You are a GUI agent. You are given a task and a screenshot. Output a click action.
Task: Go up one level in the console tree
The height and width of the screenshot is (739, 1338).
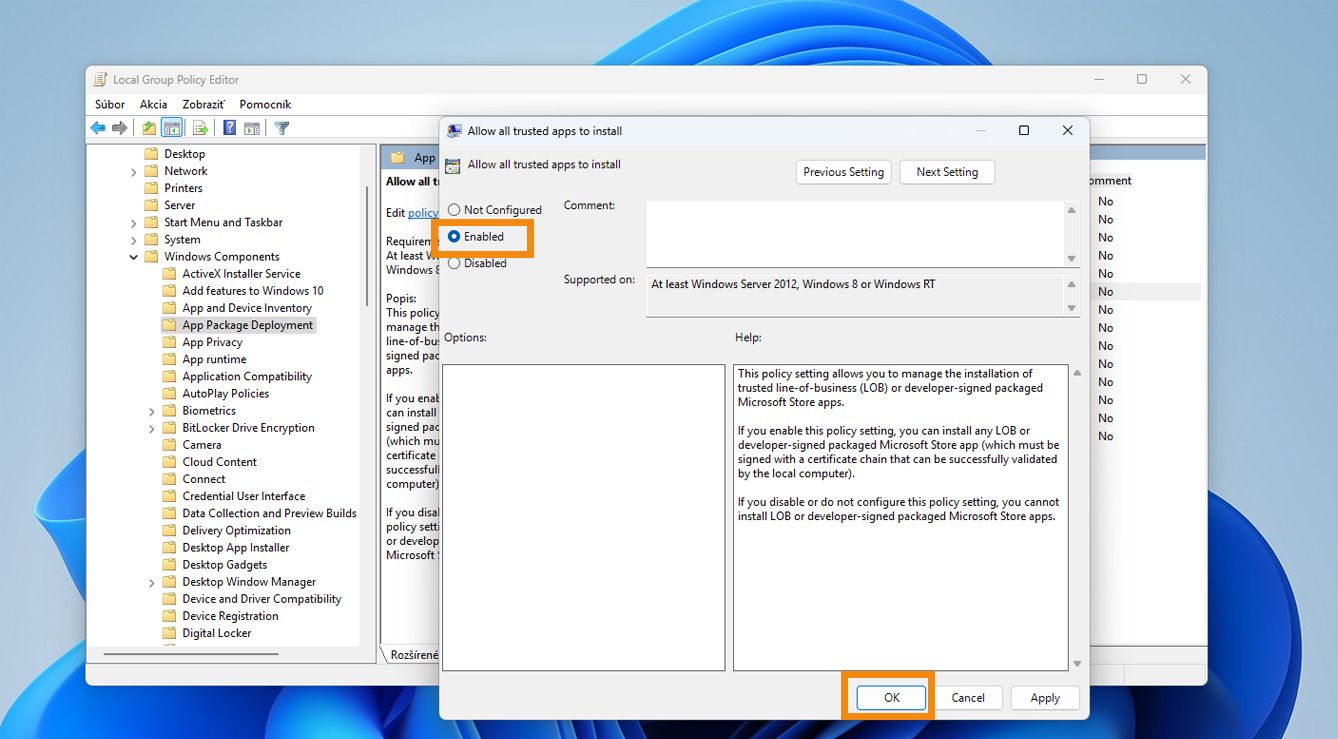[149, 128]
